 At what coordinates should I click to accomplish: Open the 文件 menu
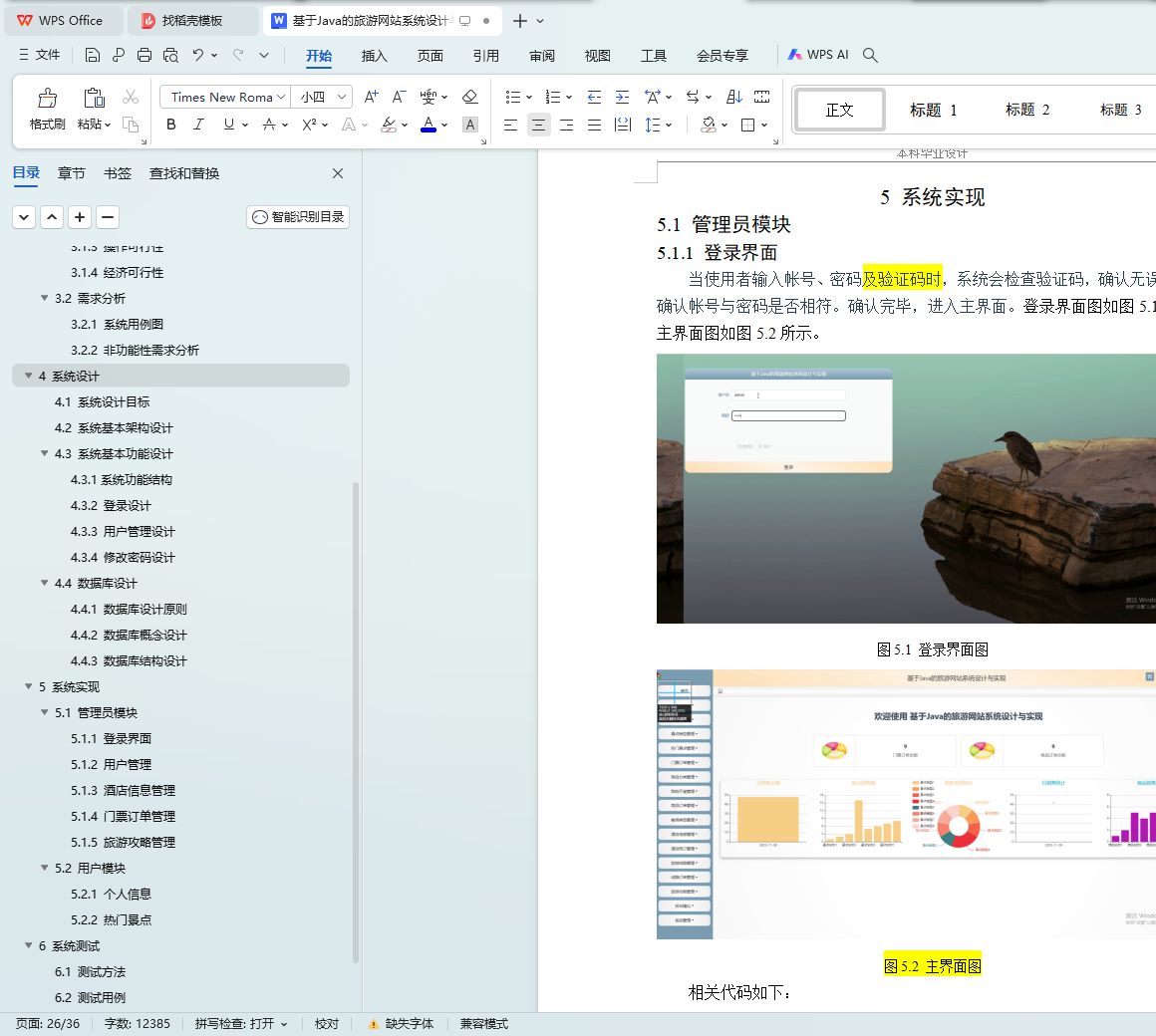click(x=40, y=55)
